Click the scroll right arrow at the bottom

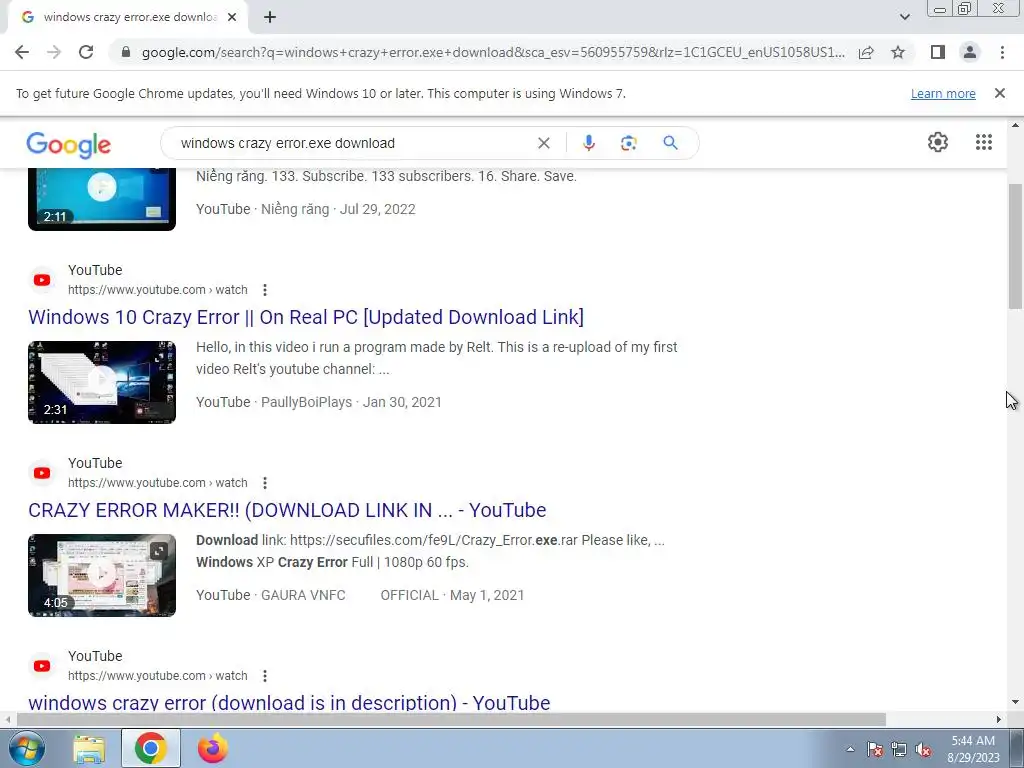point(999,720)
